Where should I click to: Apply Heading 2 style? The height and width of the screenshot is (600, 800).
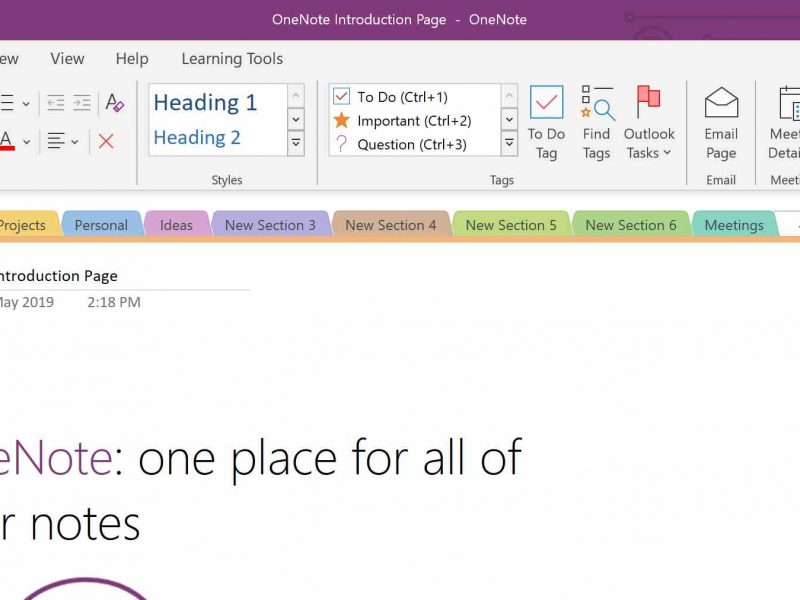pyautogui.click(x=197, y=137)
